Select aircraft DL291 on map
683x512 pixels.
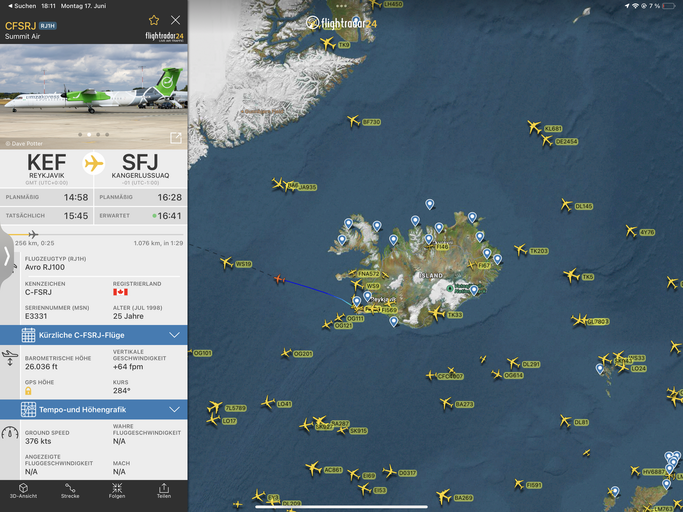[x=513, y=363]
